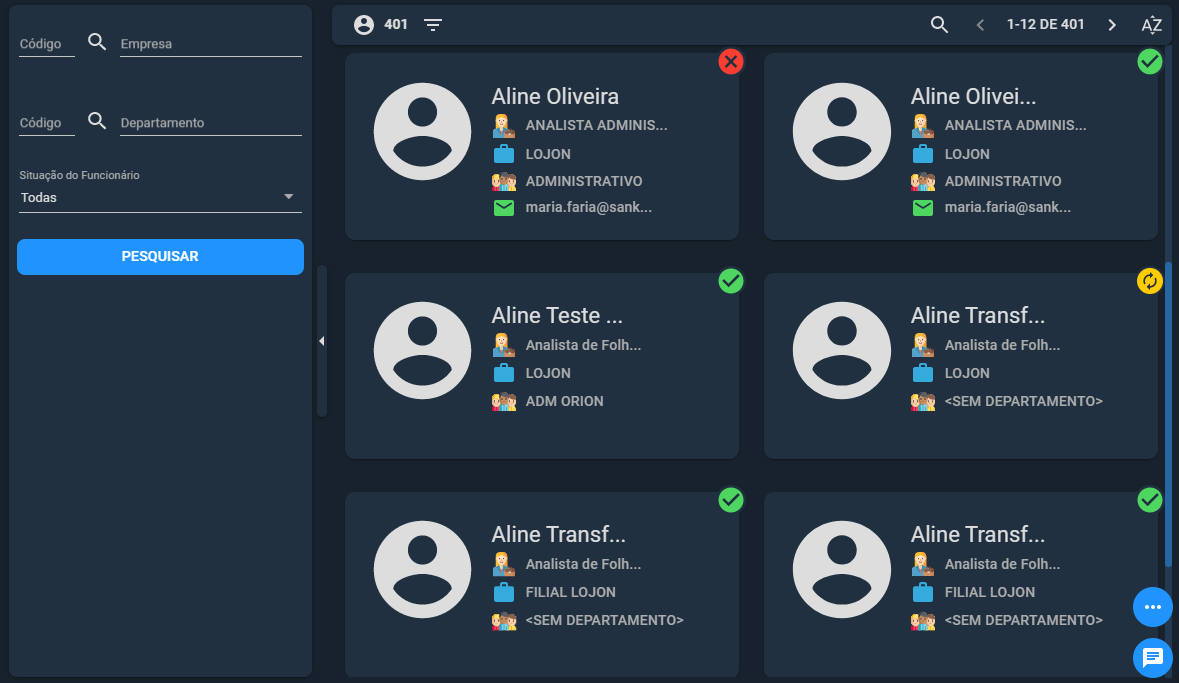Click the briefcase icon next to LOJON on Aline Teste card
The height and width of the screenshot is (683, 1179).
(504, 373)
